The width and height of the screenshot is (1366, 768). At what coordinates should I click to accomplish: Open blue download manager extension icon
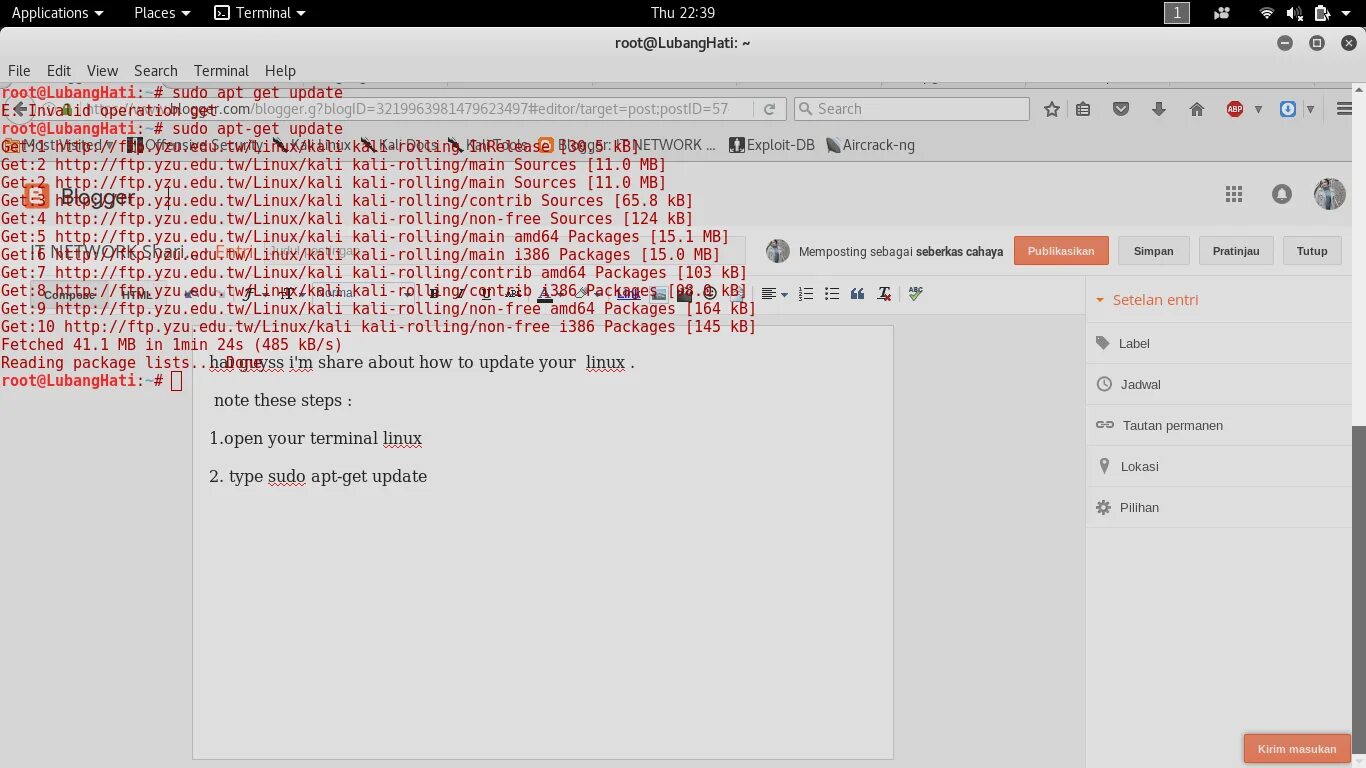click(1288, 109)
